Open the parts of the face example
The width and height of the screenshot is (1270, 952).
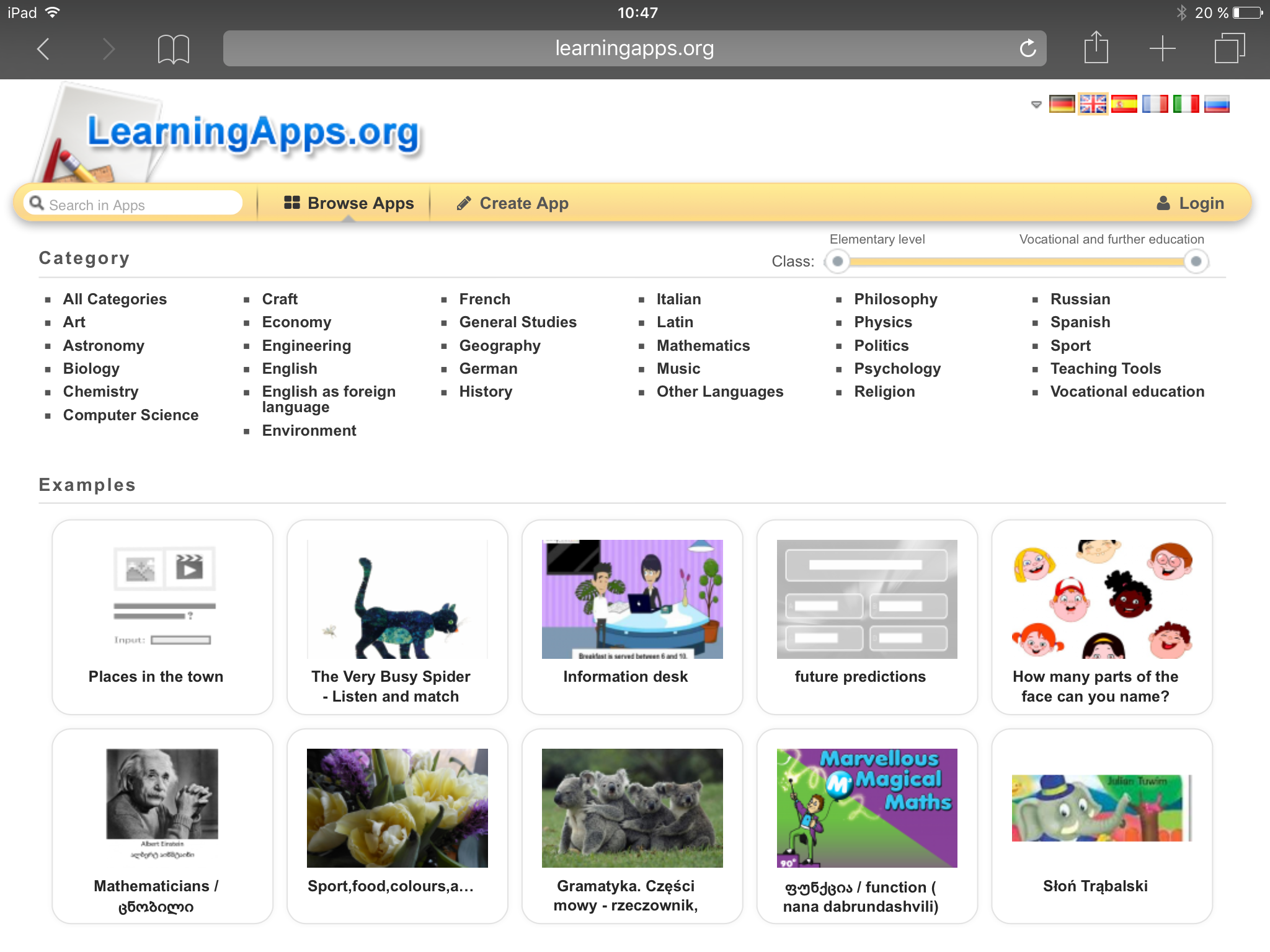pos(1102,617)
